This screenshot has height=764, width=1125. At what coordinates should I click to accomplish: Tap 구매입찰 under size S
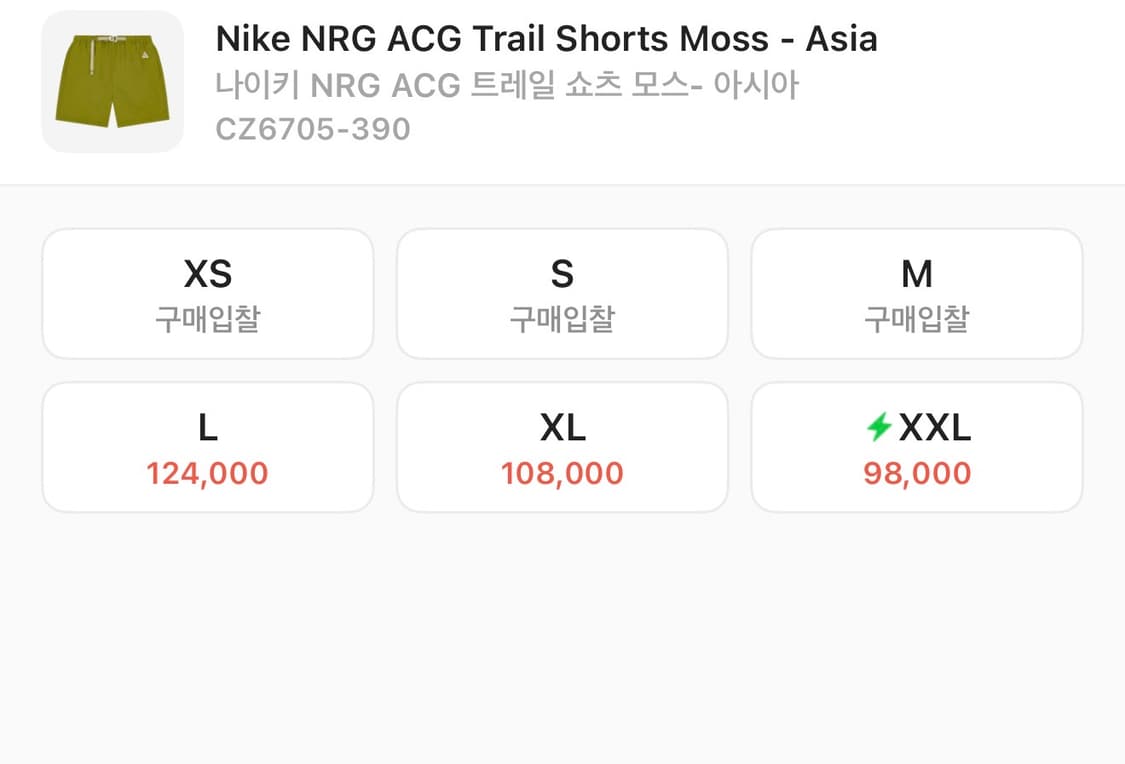pos(562,320)
